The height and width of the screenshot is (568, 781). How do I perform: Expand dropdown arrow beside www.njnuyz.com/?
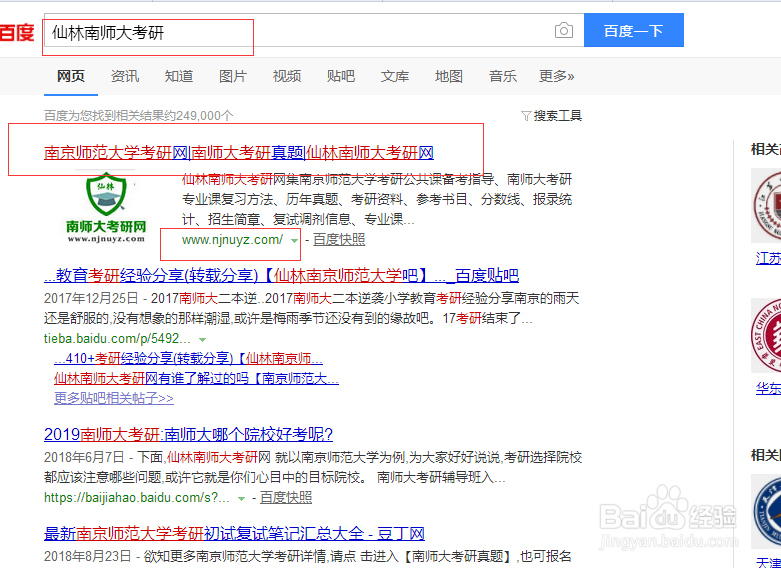(x=294, y=241)
